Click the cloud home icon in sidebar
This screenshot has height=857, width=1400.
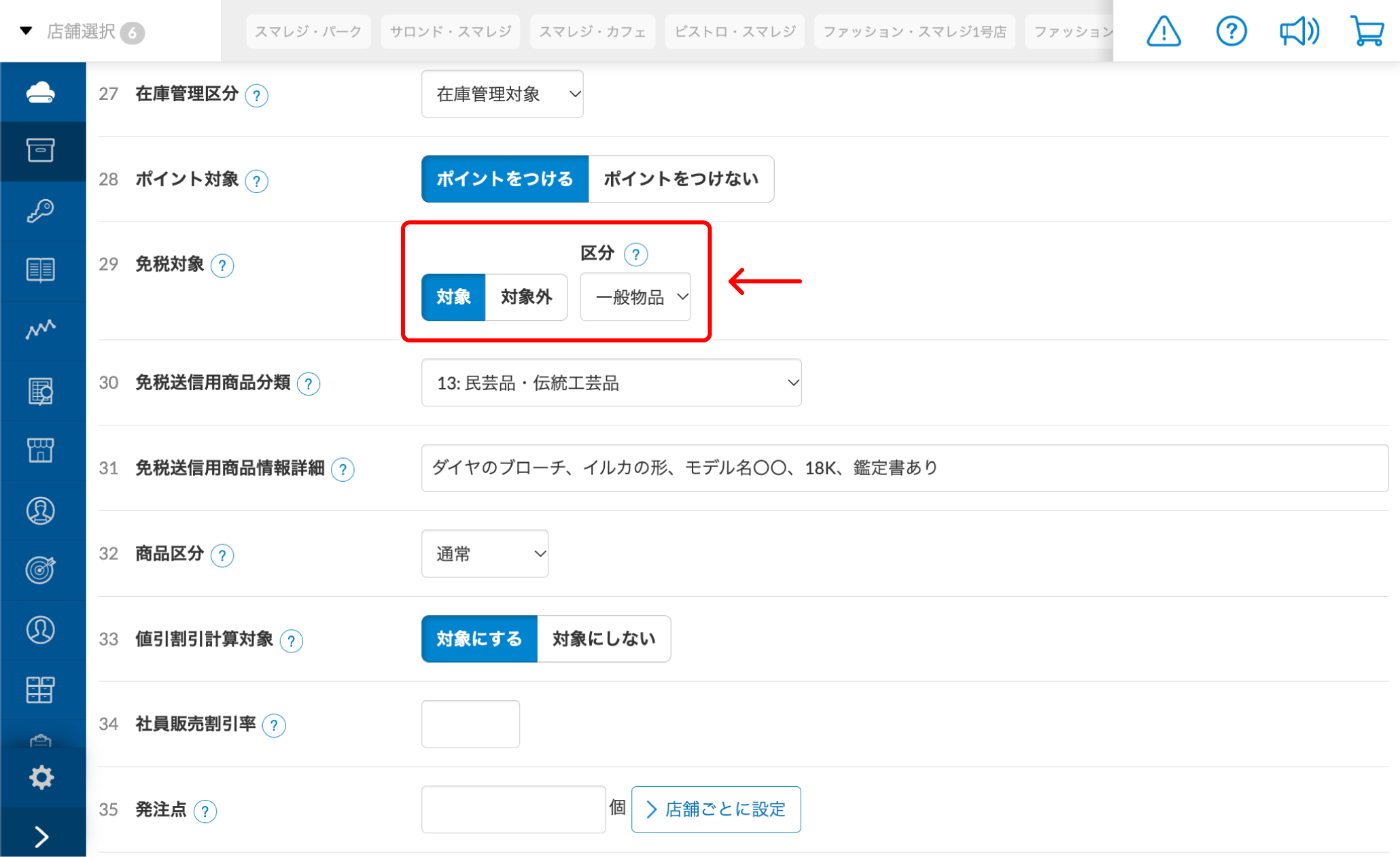[x=41, y=92]
